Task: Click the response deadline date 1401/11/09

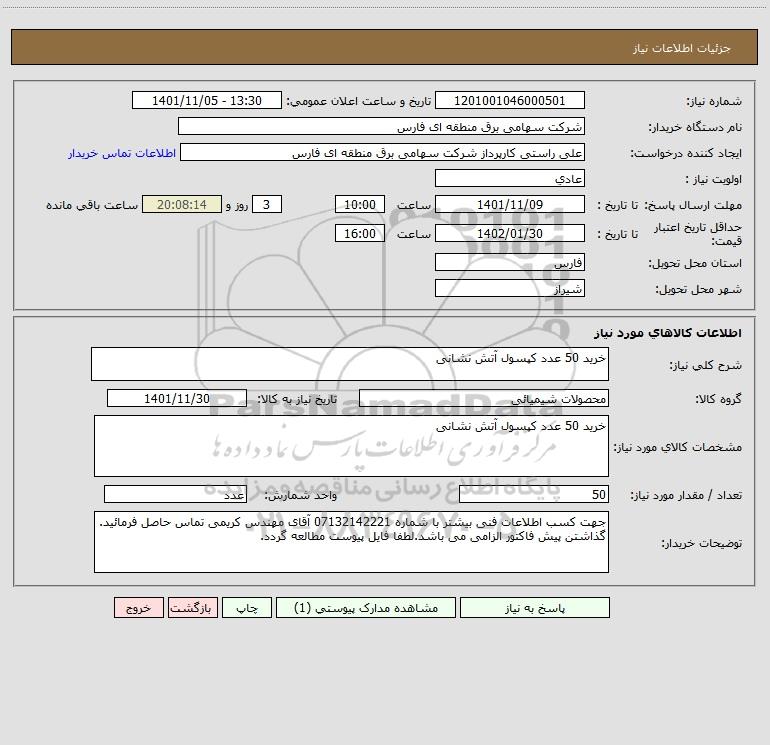Action: pos(510,204)
